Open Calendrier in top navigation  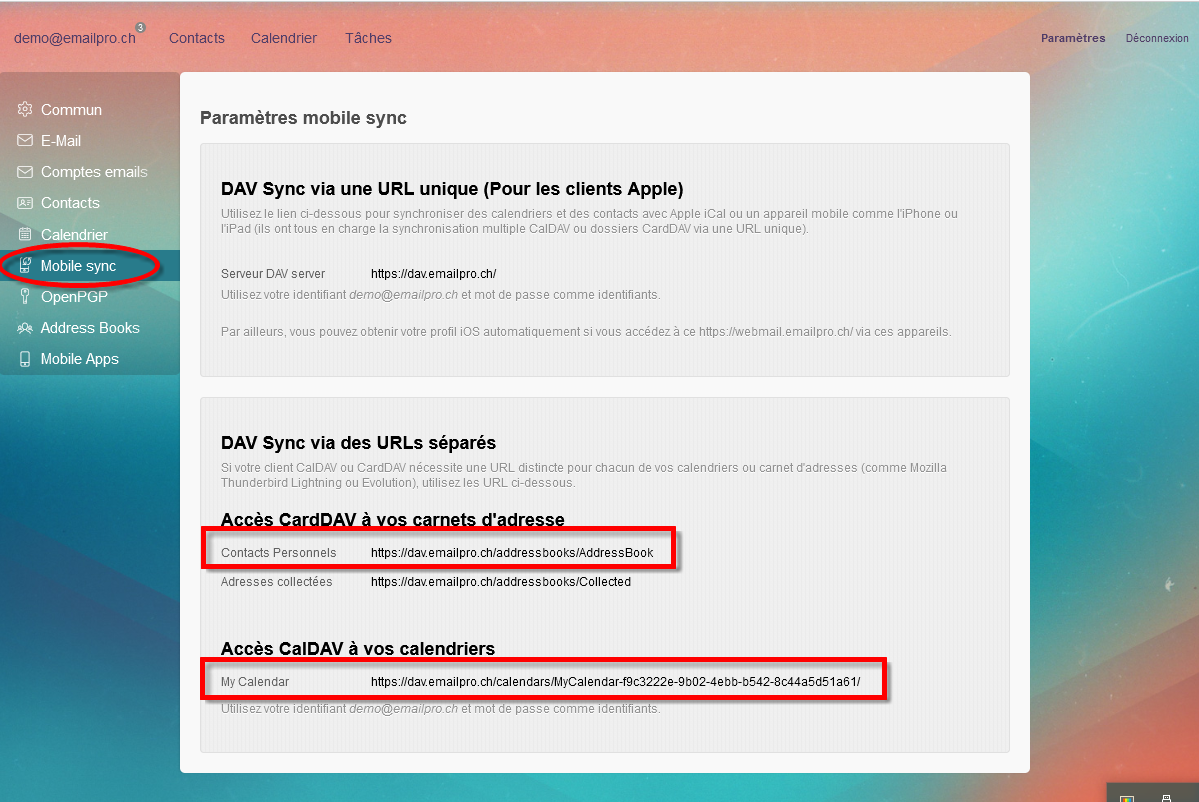pos(284,38)
